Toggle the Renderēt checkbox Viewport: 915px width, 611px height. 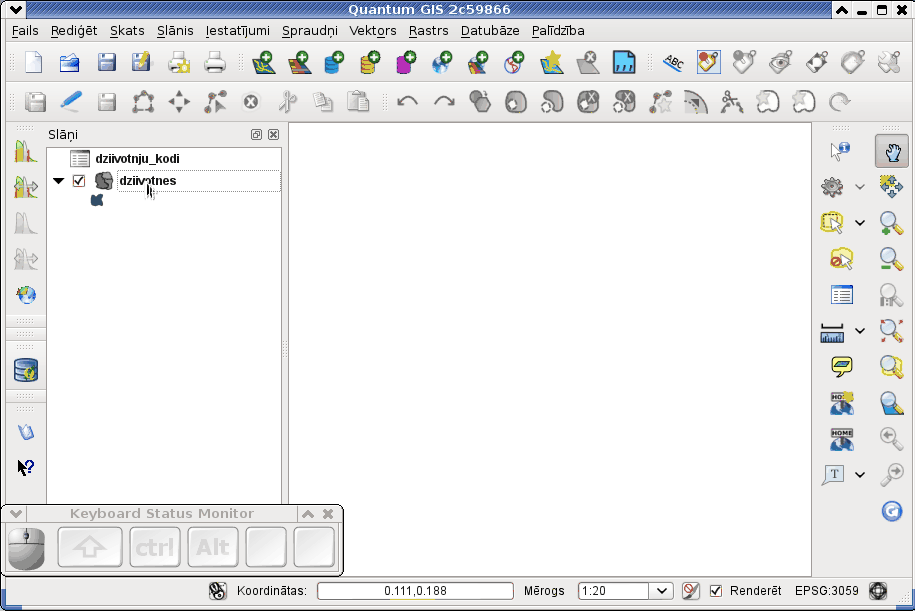click(x=715, y=591)
